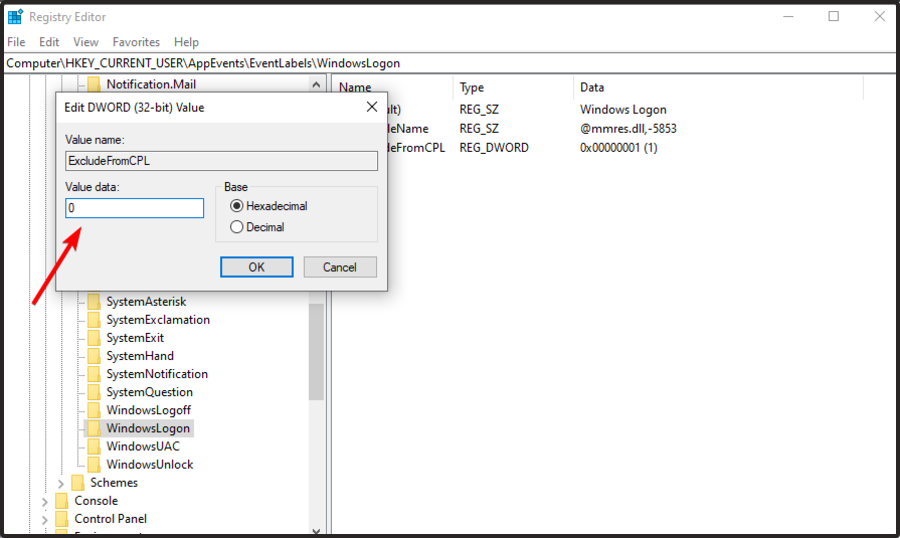Screen dimensions: 900x538
Task: Select the SystemExclamation folder icon
Action: (x=94, y=320)
